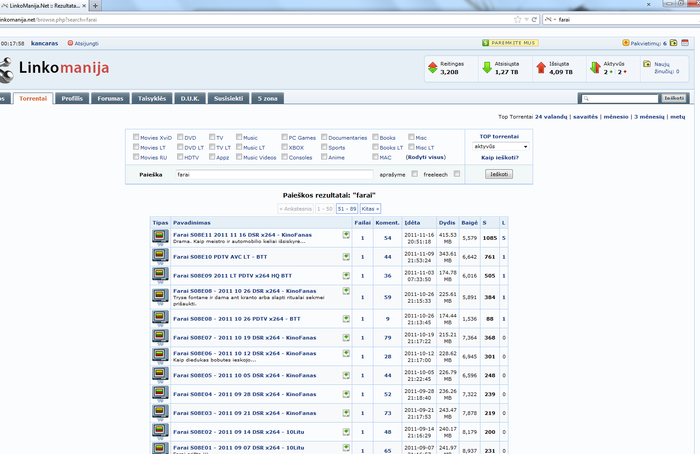The image size is (700, 454).
Task: Open the 5 zona tab
Action: point(267,98)
